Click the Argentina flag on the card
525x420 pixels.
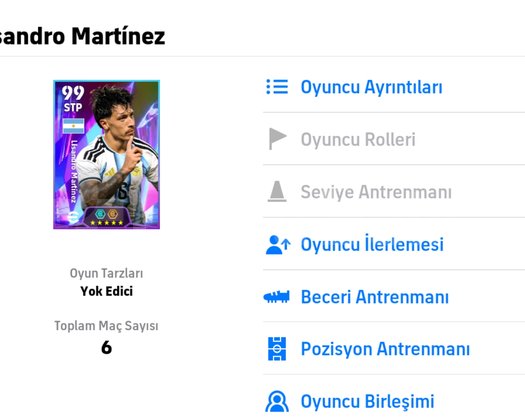73,126
